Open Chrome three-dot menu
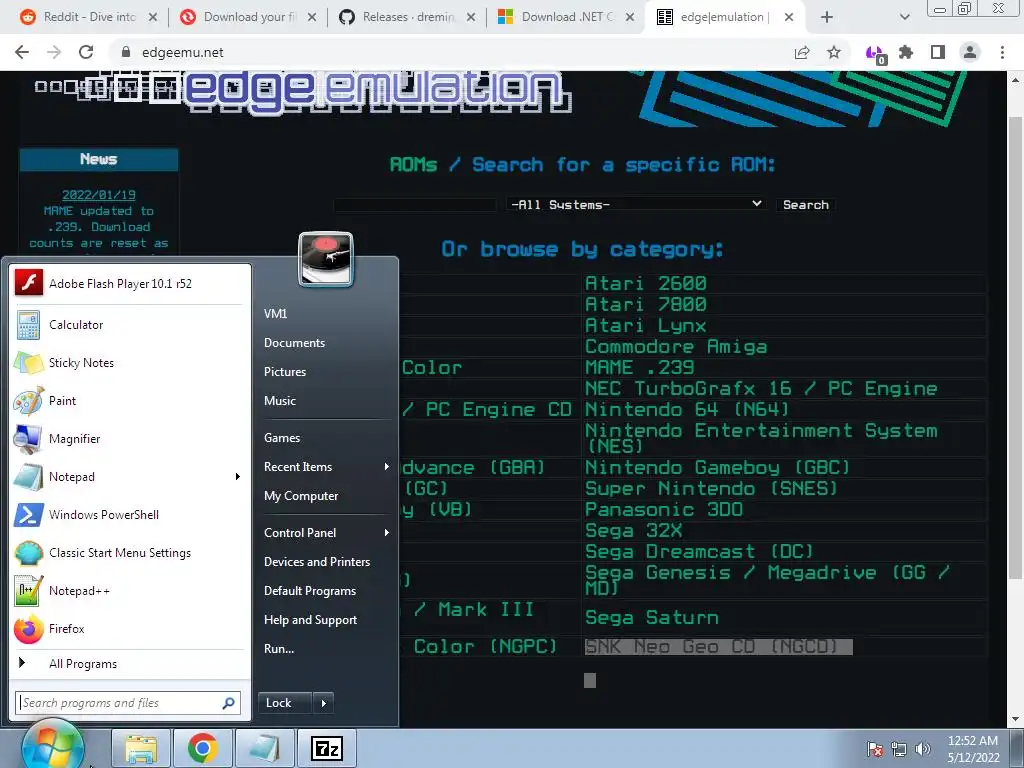 click(x=1002, y=52)
